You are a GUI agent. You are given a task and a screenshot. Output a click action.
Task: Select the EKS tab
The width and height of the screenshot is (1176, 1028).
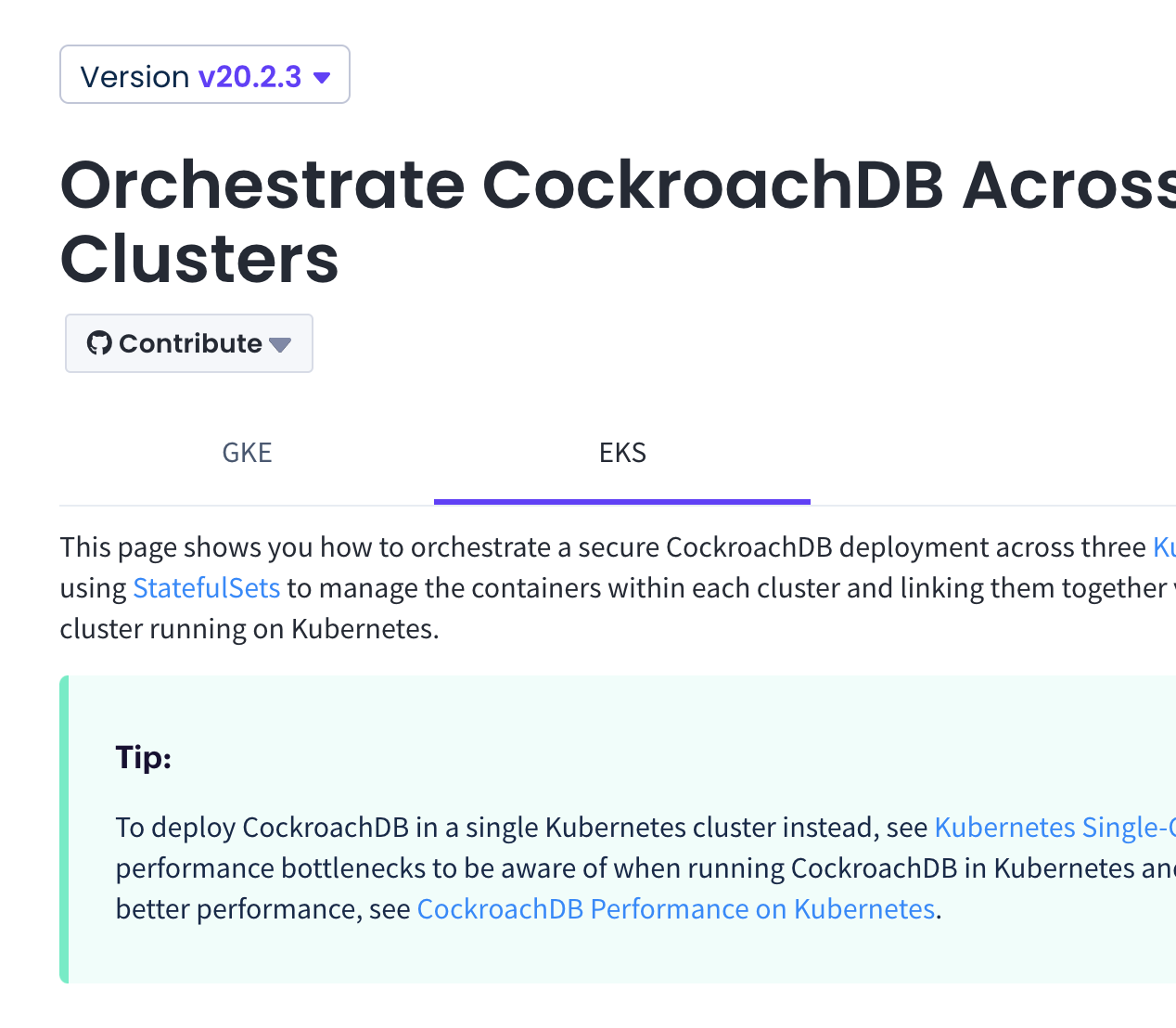pos(621,452)
